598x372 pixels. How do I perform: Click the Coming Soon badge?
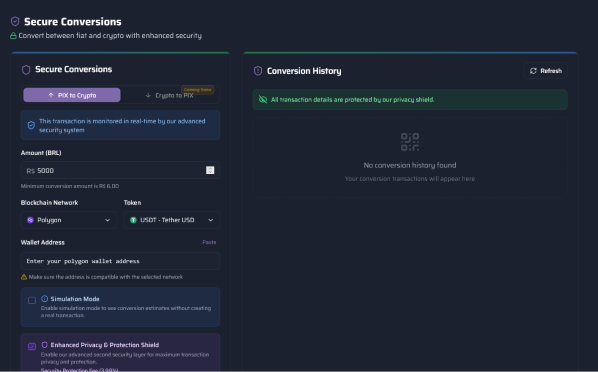point(198,90)
